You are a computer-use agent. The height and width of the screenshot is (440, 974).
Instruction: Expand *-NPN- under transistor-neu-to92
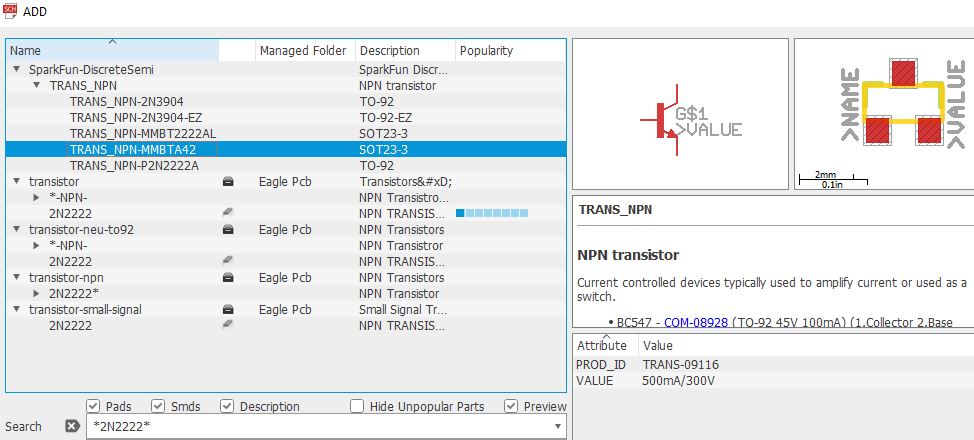point(37,245)
